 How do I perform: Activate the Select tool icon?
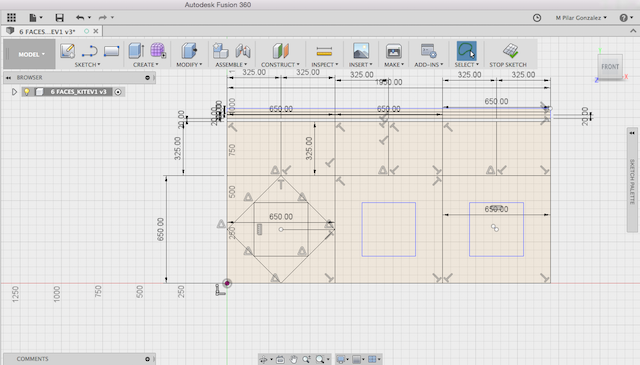[x=467, y=51]
